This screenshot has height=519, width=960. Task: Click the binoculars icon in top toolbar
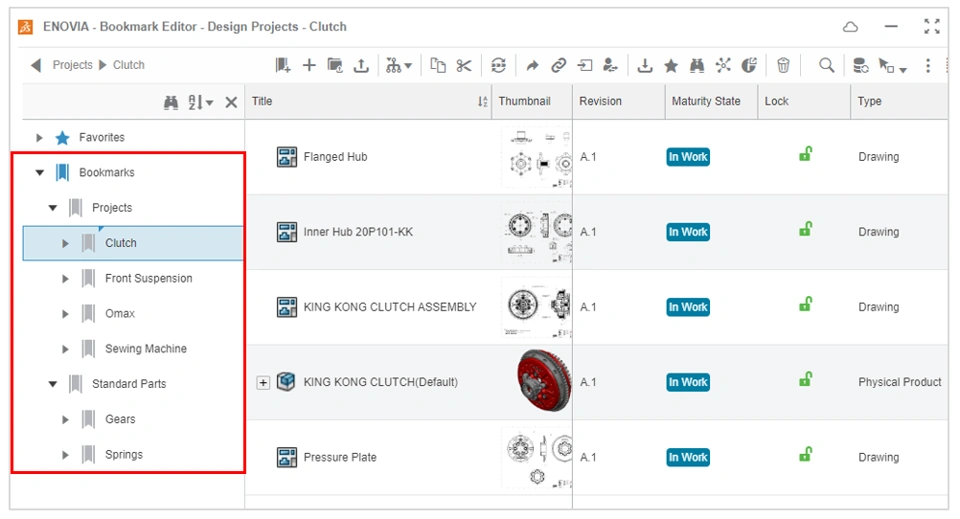tap(697, 65)
